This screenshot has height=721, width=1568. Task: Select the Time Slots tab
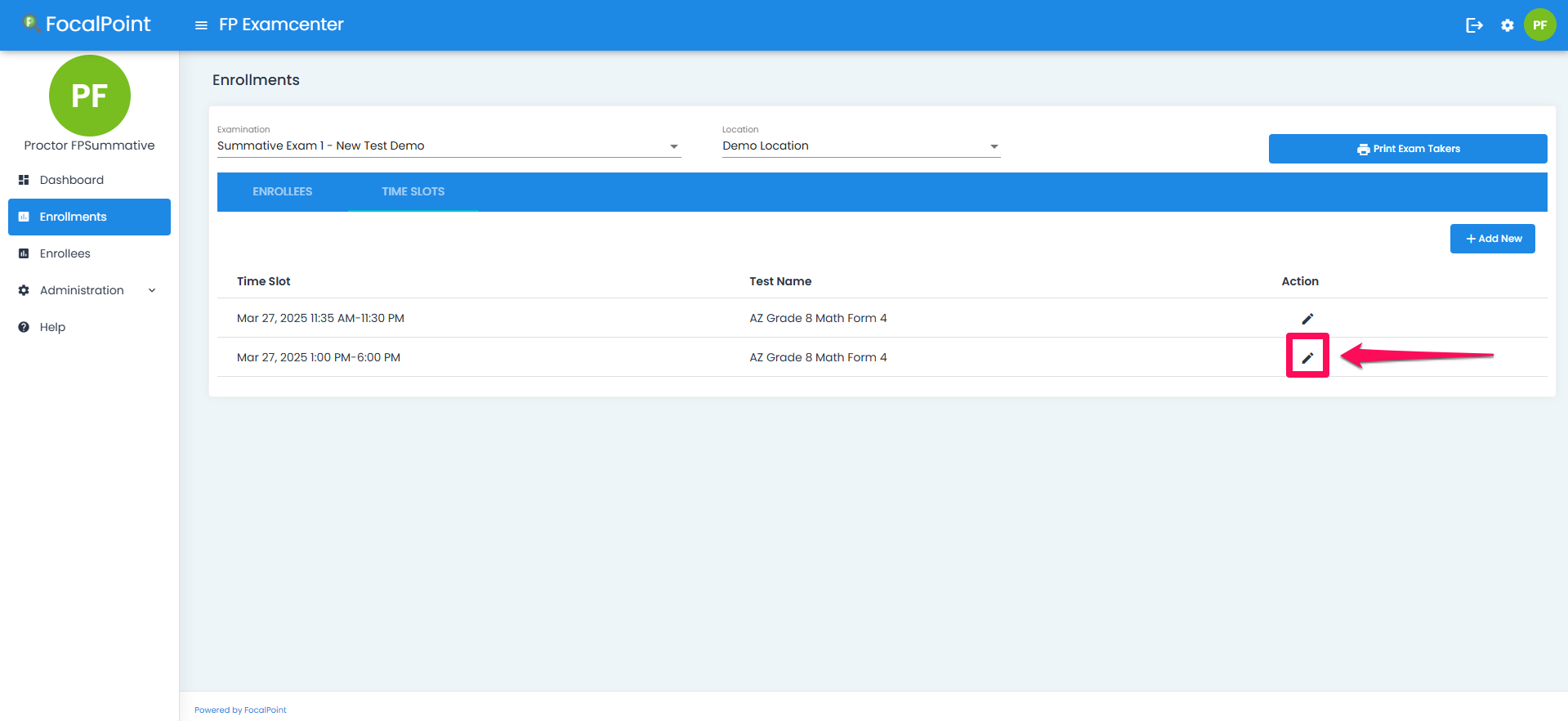click(413, 191)
